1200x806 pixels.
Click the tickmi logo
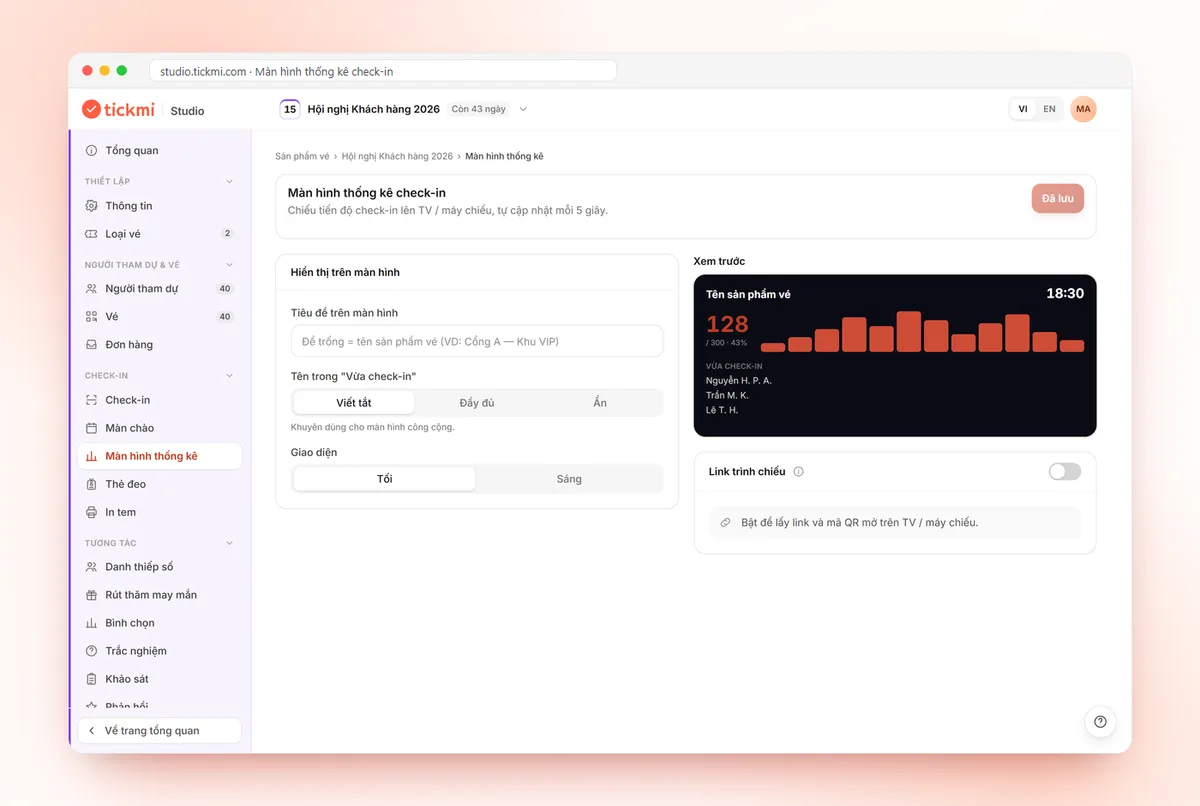[x=118, y=109]
